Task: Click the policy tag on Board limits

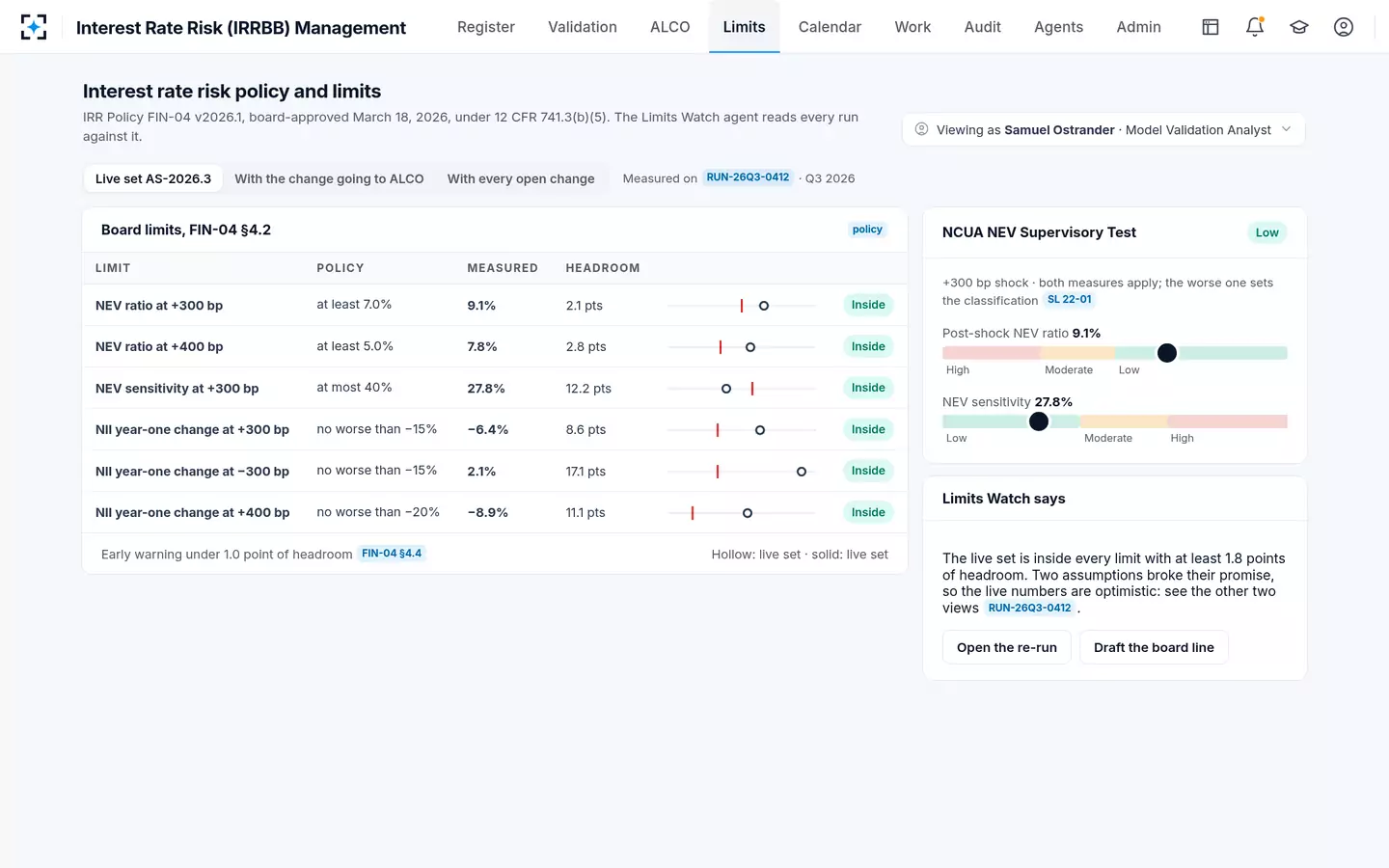Action: [867, 230]
